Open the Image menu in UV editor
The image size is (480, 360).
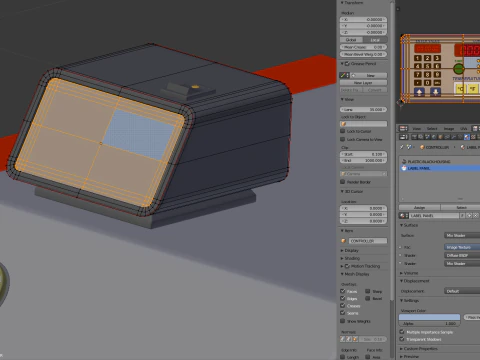pos(449,129)
